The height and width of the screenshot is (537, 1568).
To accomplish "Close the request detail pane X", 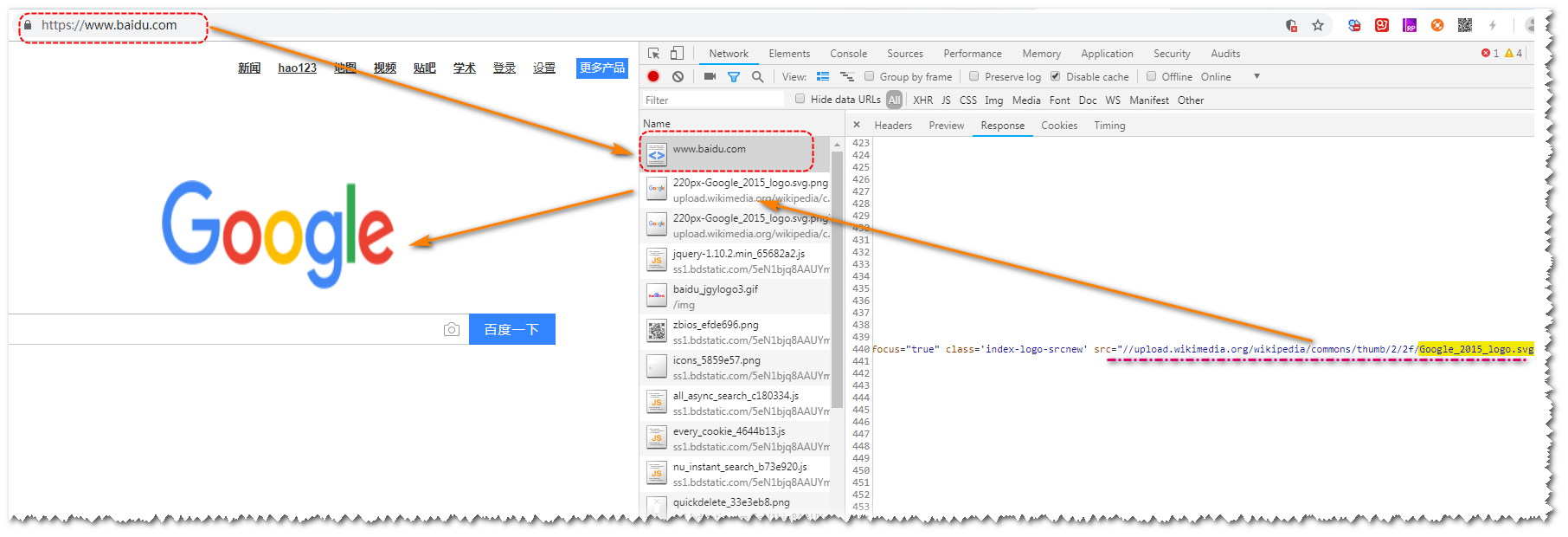I will tap(857, 125).
